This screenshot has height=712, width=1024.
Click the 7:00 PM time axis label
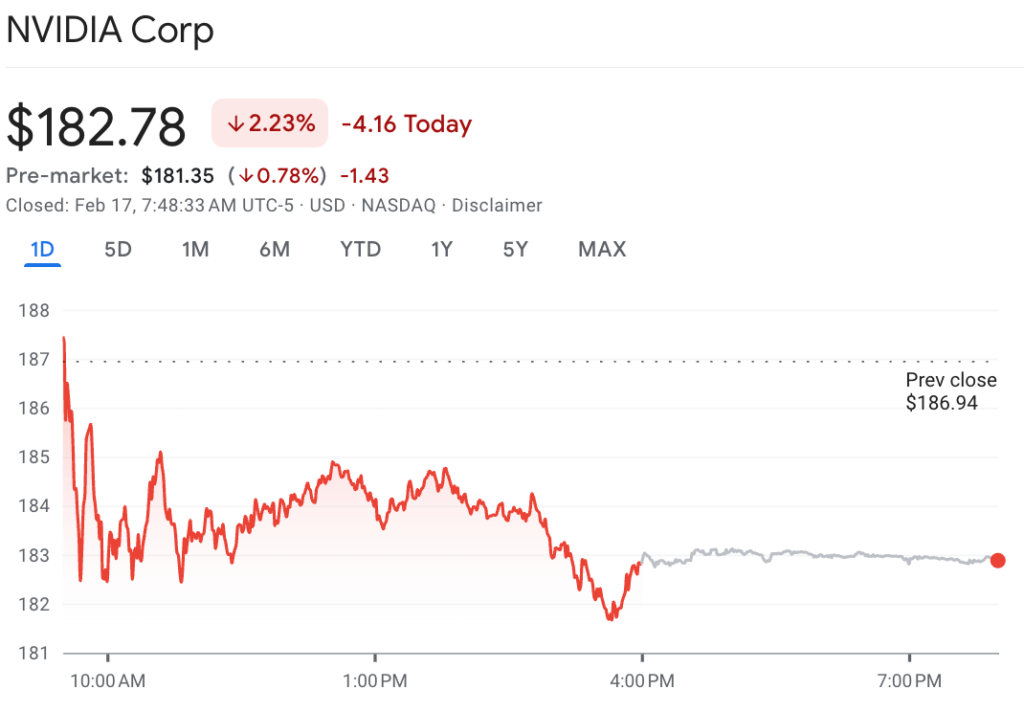click(909, 682)
